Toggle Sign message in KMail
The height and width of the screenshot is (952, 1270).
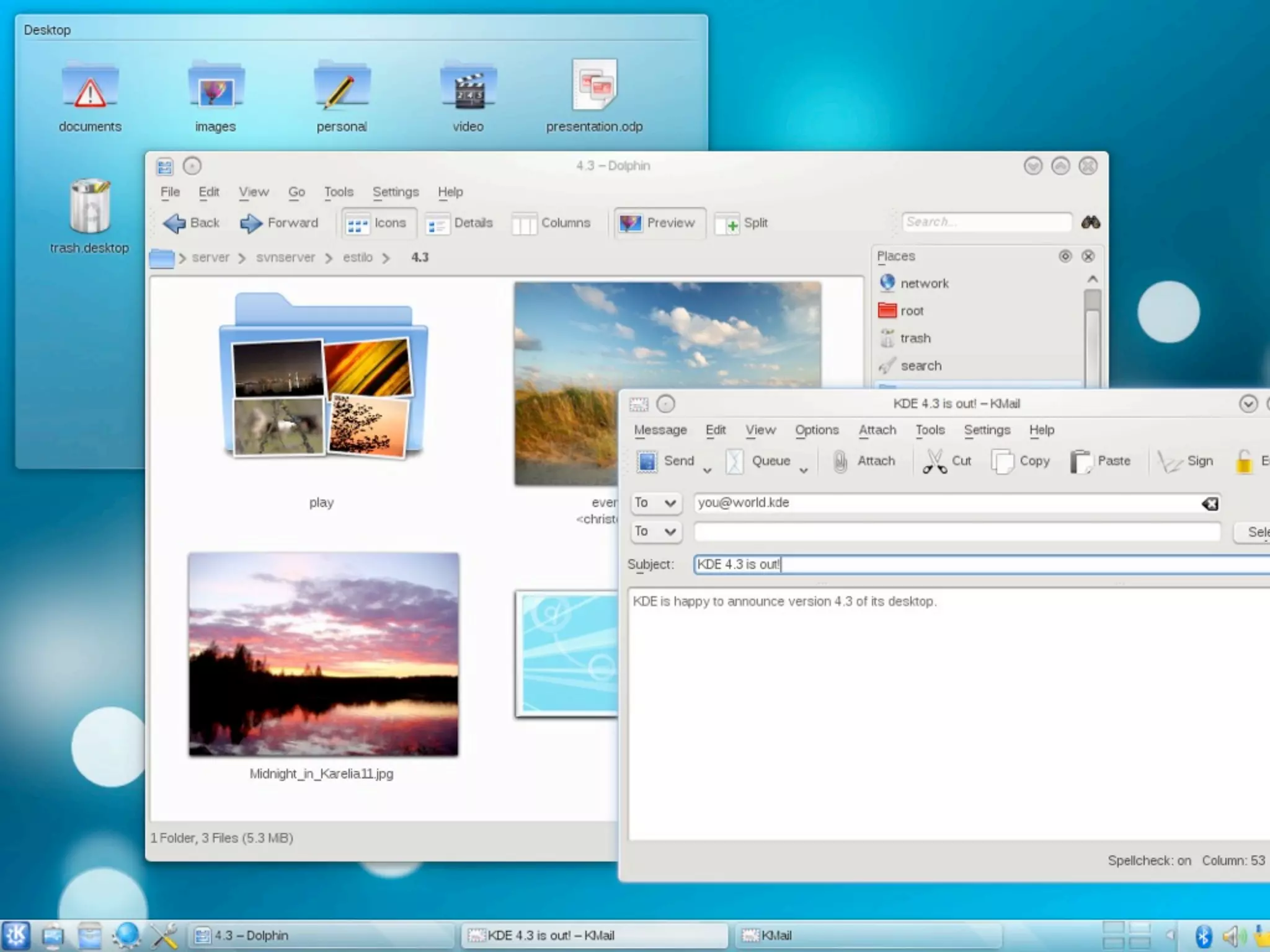1184,461
